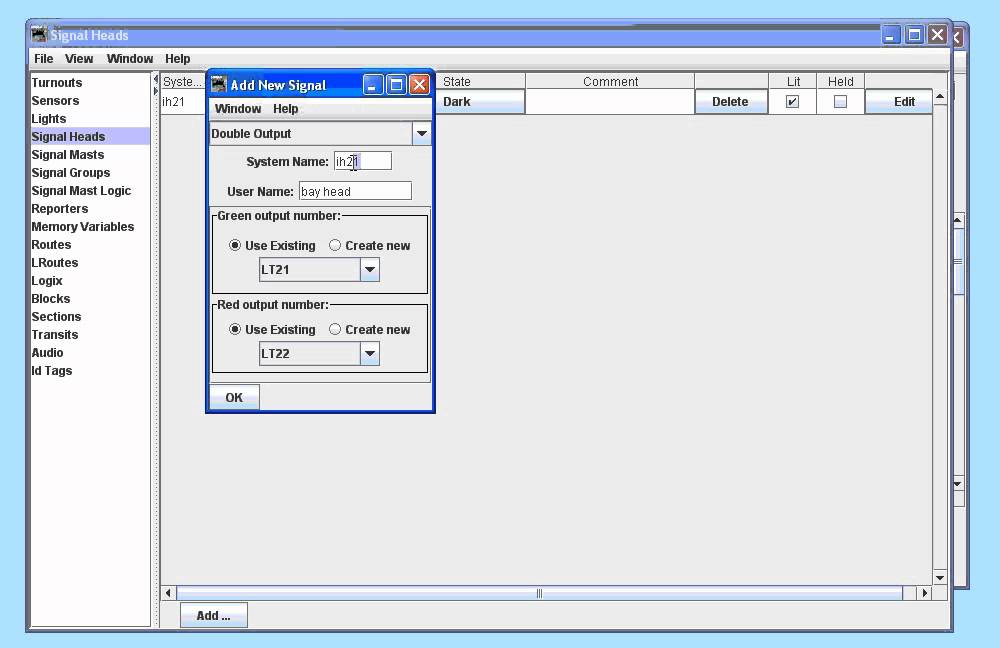Select Reporters in the side list
1000x648 pixels.
click(91, 209)
